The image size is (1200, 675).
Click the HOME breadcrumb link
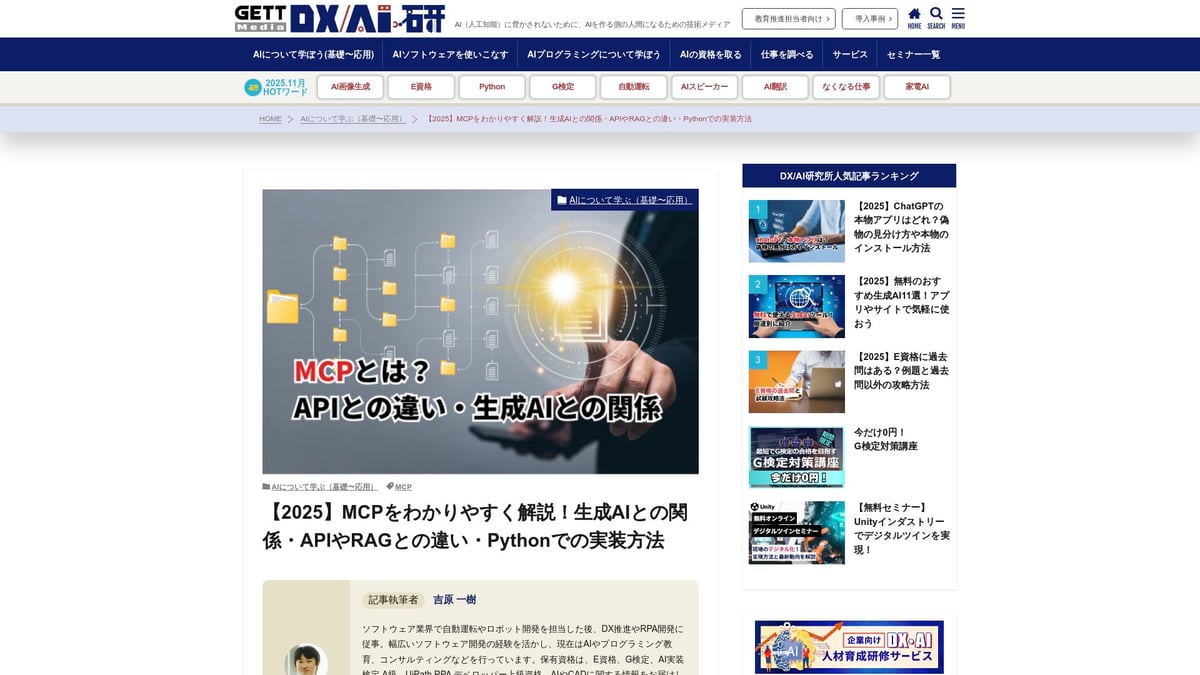tap(270, 119)
